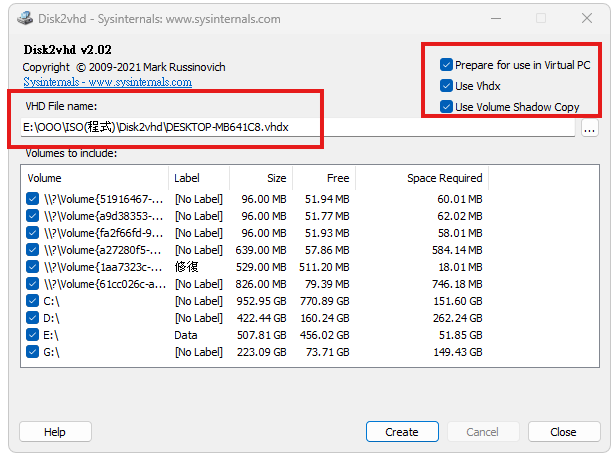Close the Disk2vhd window with X

pos(586,18)
